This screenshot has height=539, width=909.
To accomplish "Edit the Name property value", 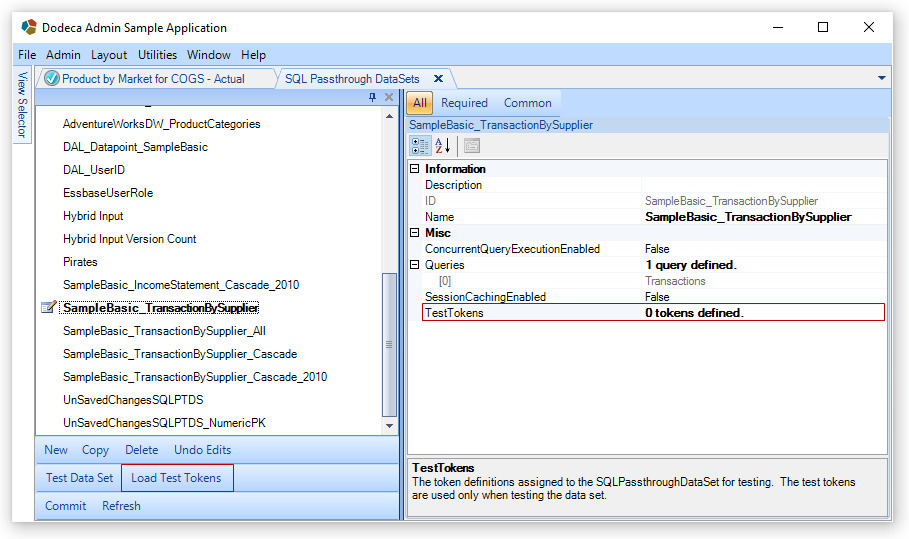I will coord(763,217).
